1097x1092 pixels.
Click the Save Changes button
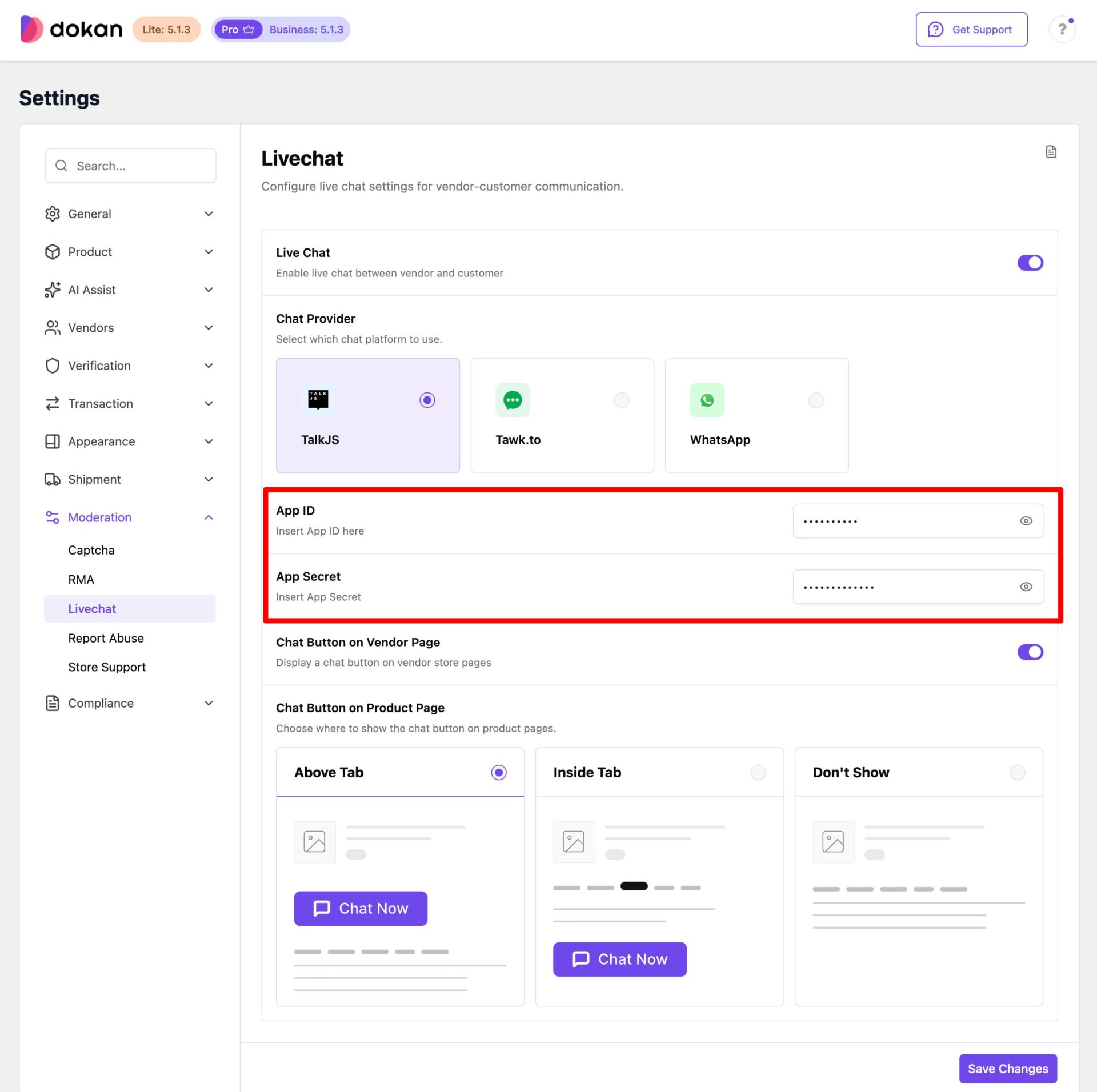pos(1008,1068)
